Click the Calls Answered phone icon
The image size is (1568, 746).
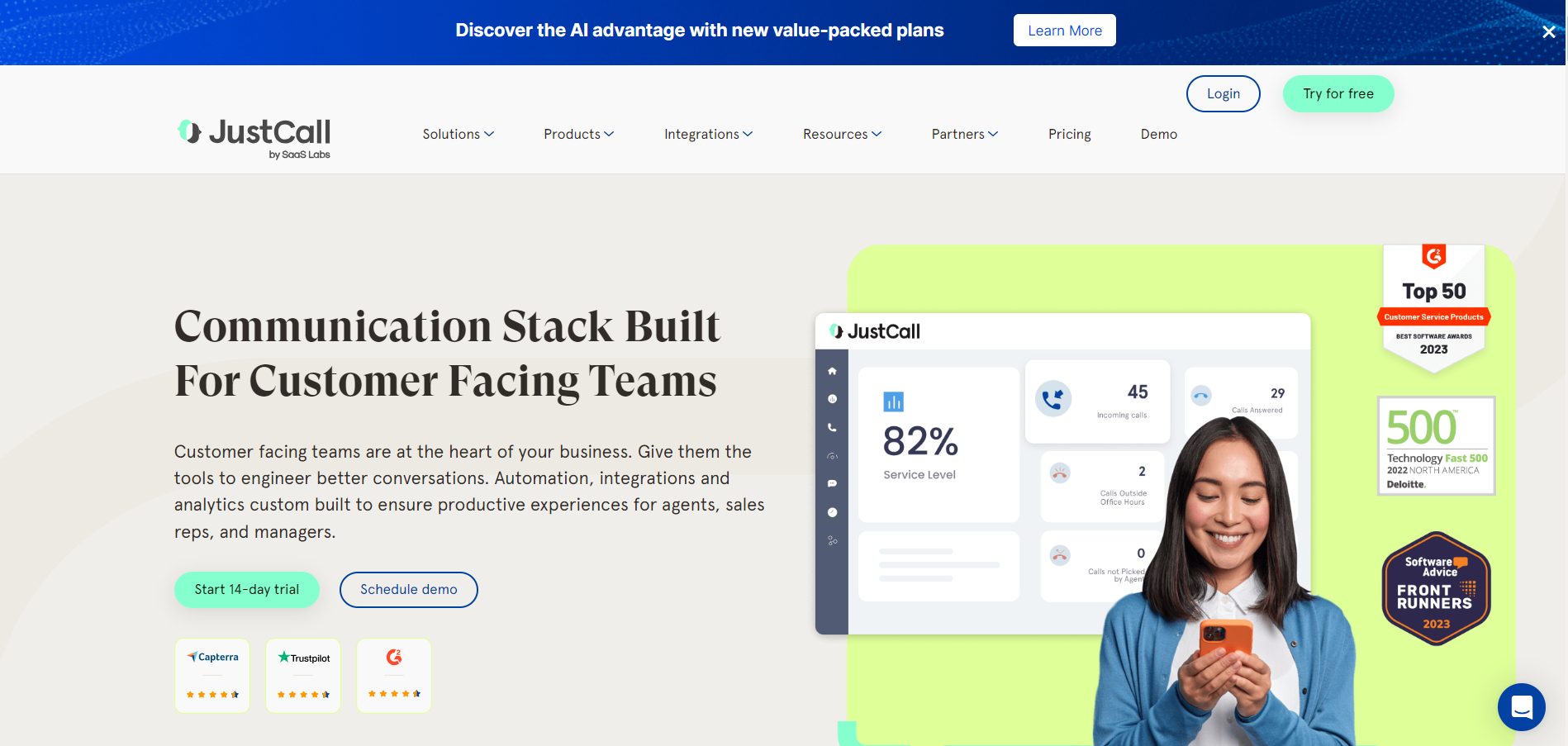[x=1201, y=396]
